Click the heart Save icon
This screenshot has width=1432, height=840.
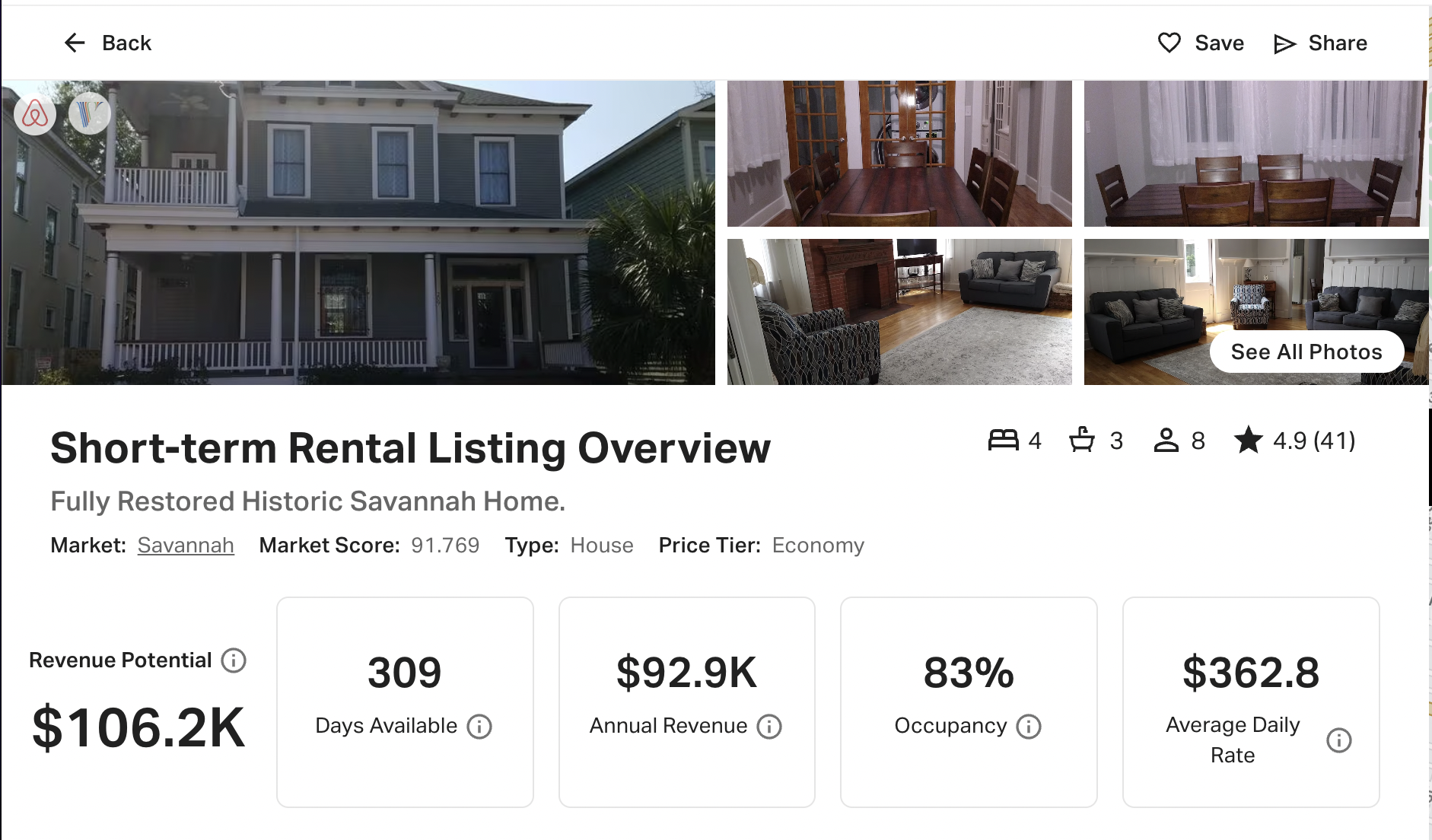(1169, 43)
